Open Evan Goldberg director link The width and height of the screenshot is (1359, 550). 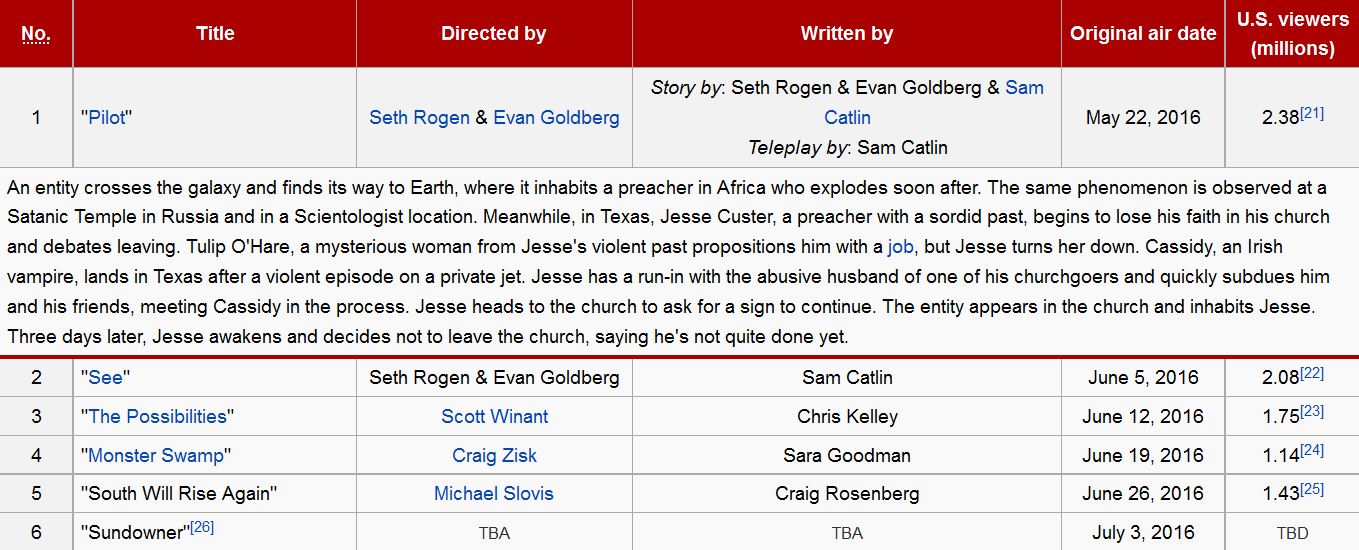pyautogui.click(x=556, y=118)
